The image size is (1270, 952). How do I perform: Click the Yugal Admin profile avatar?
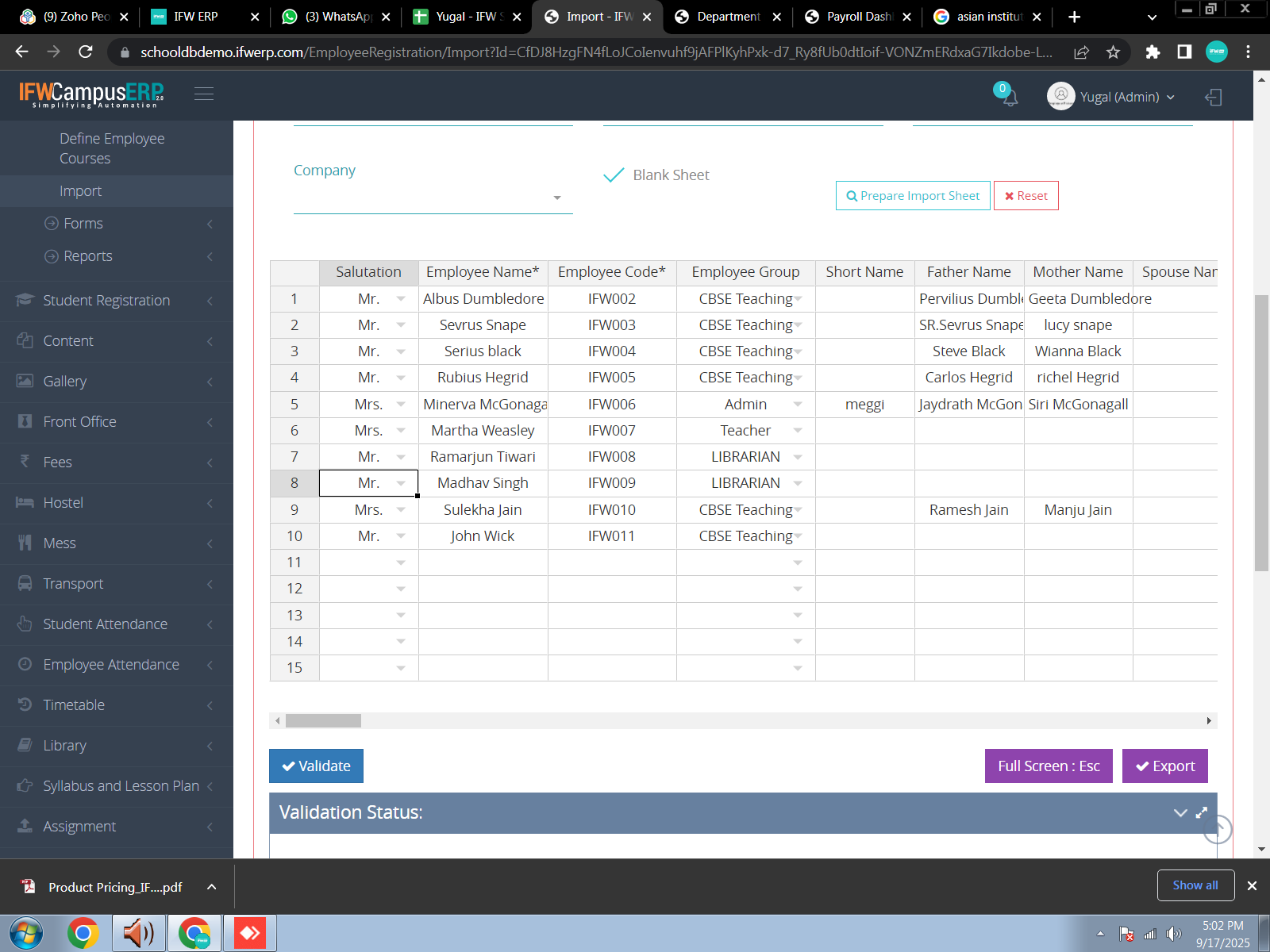tap(1060, 96)
